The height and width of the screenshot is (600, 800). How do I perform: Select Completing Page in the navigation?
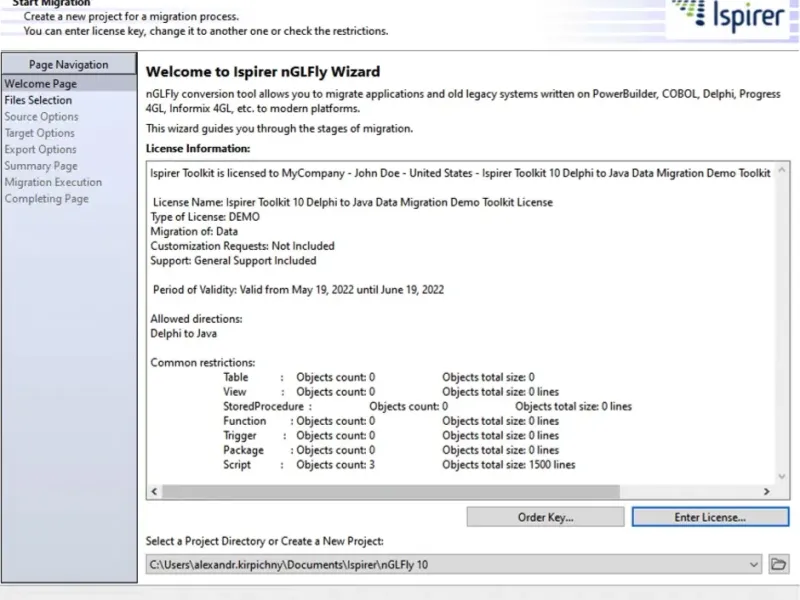point(46,198)
